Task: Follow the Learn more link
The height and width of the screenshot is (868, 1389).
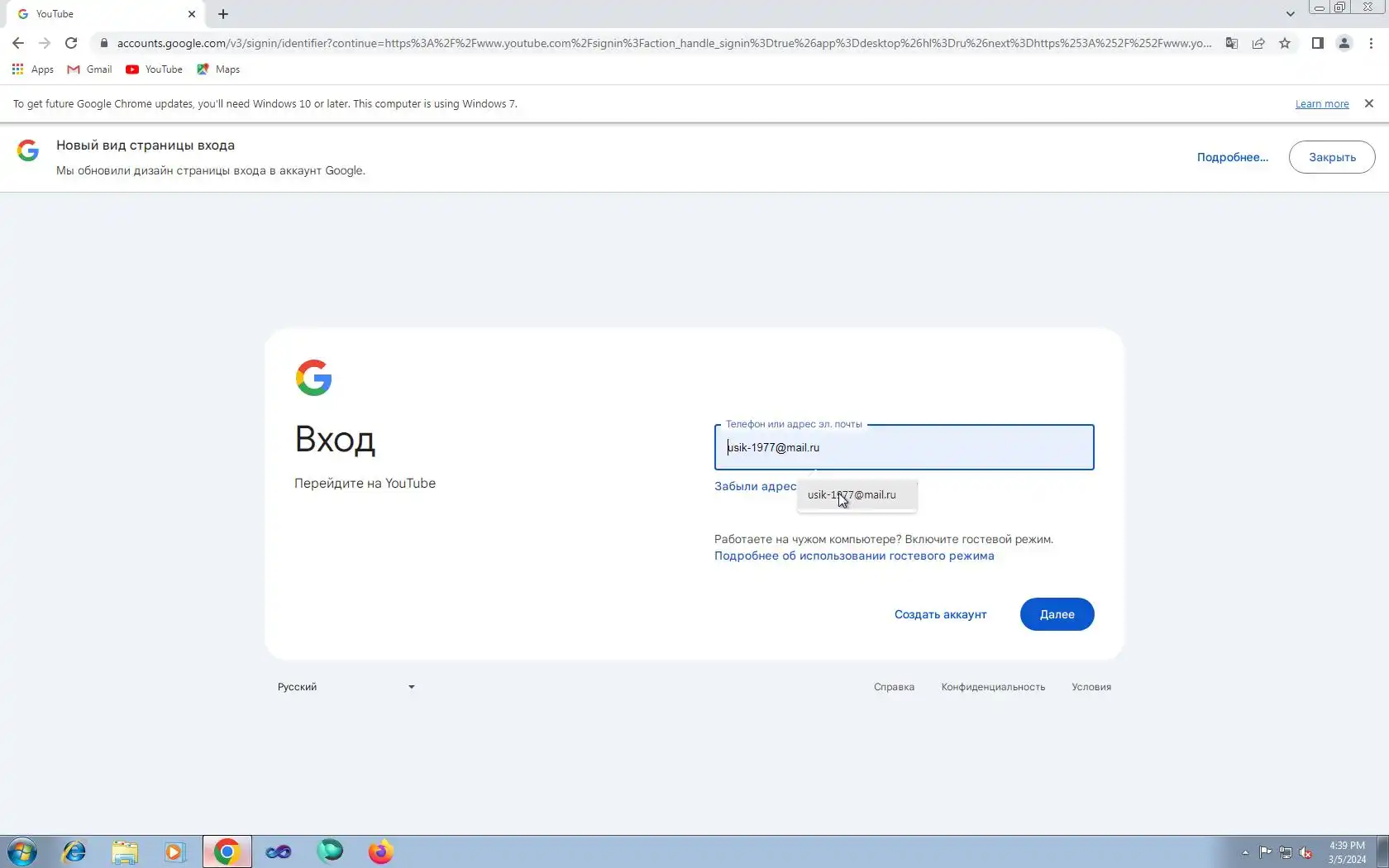Action: point(1322,104)
